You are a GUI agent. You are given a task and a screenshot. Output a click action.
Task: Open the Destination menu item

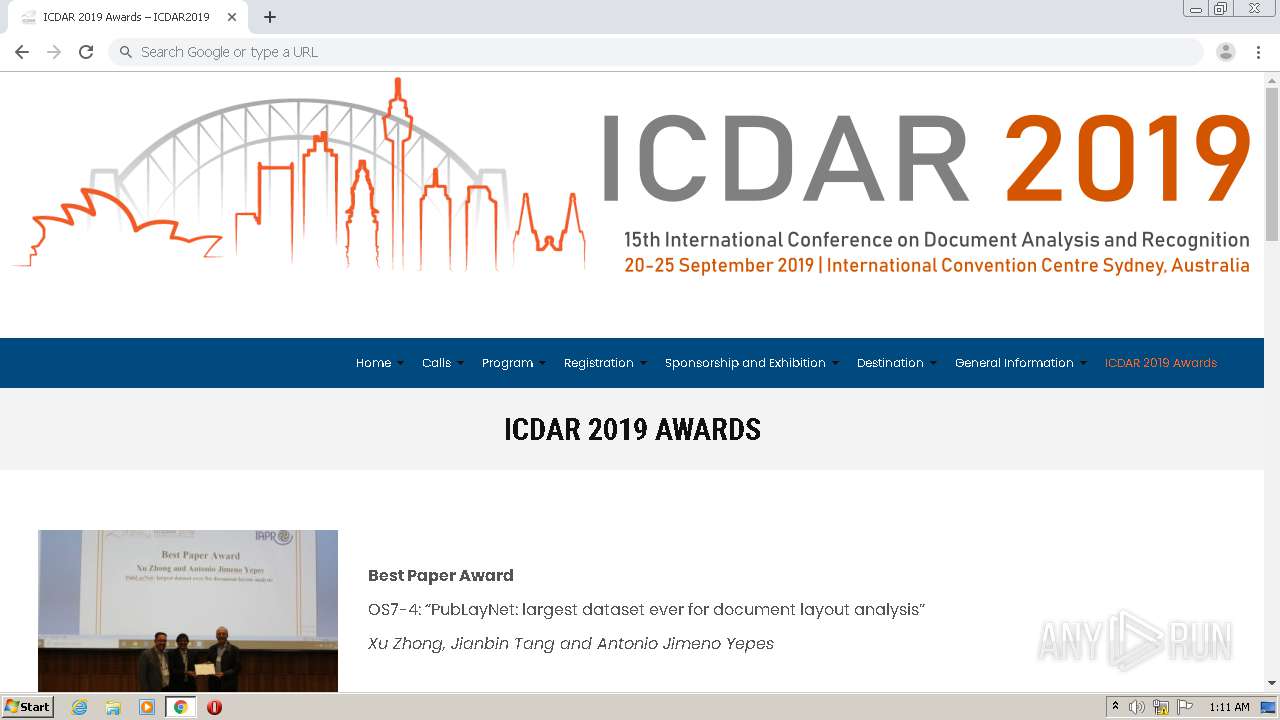coord(890,363)
